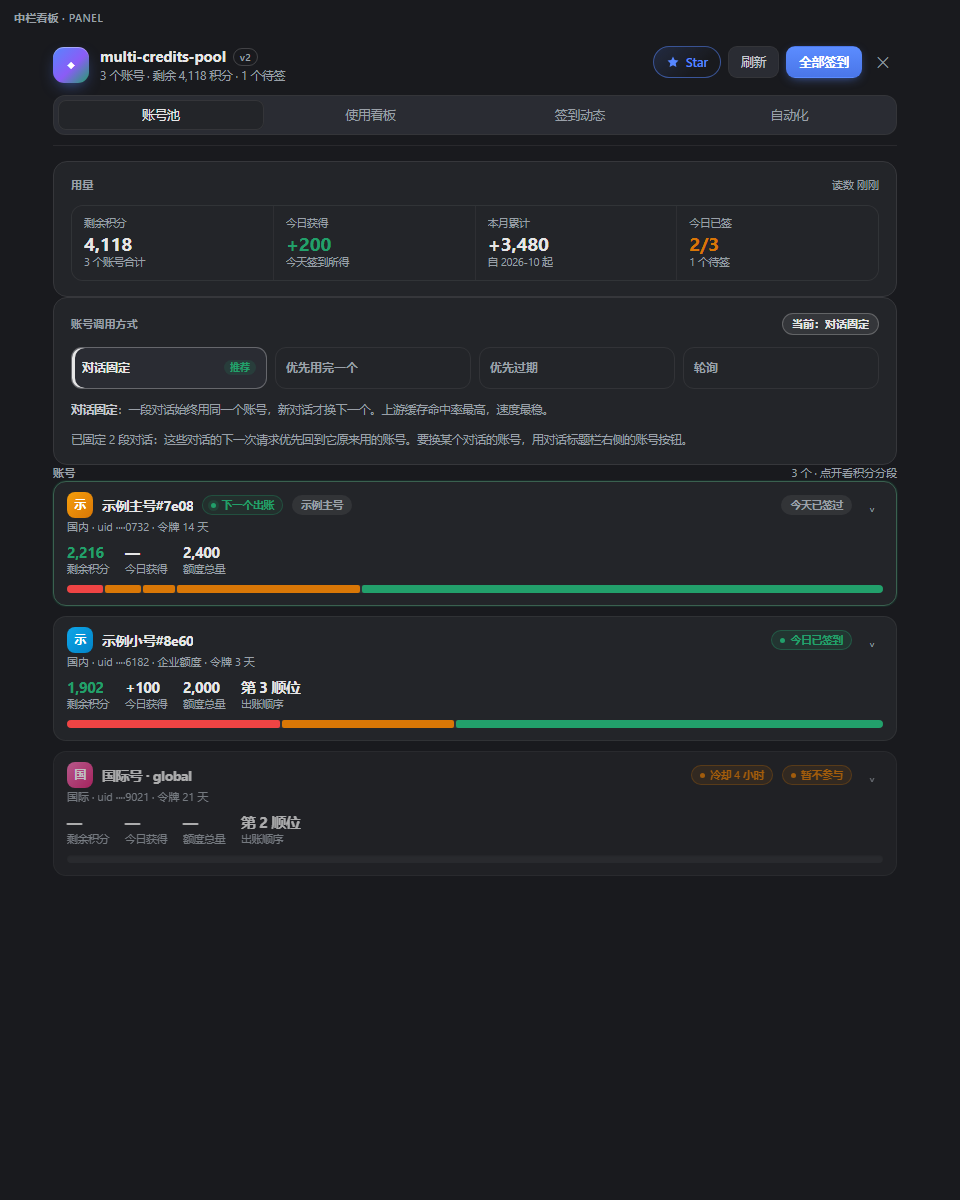960x1200 pixels.
Task: Expand the 示例主号#7e08 account card chevron
Action: (872, 508)
